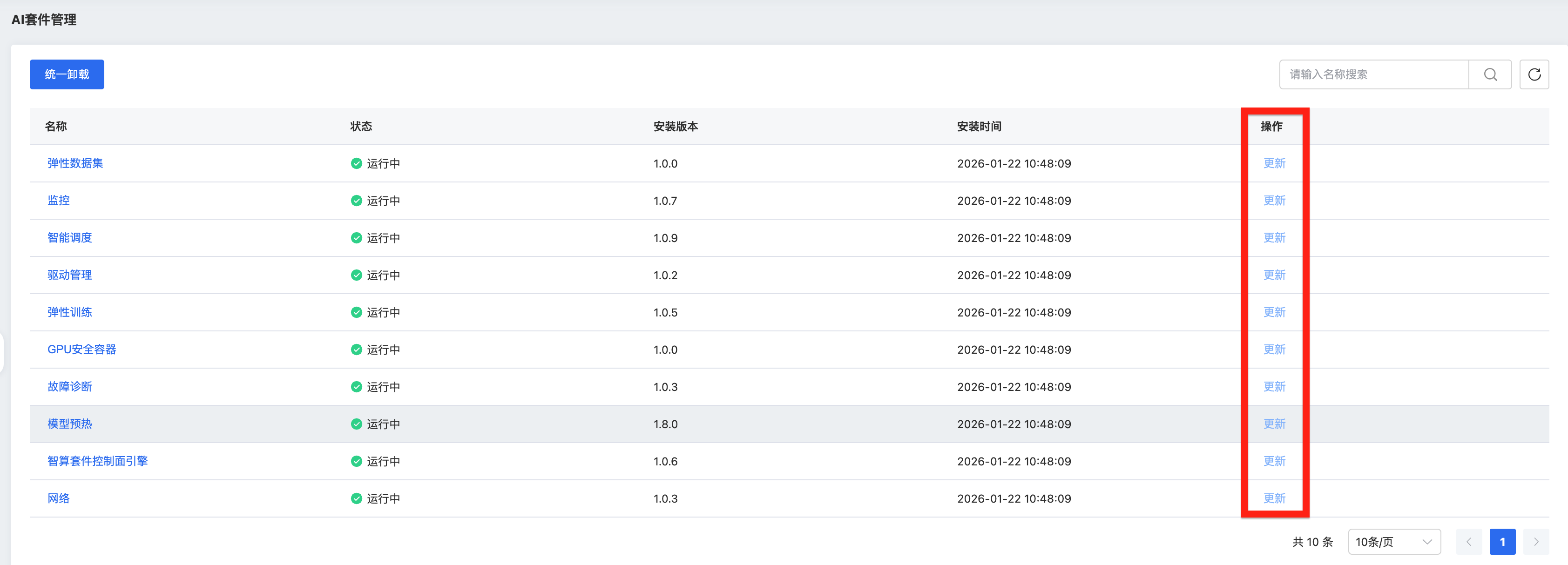Open the 智算套件控制面引擎 link

[x=97, y=461]
